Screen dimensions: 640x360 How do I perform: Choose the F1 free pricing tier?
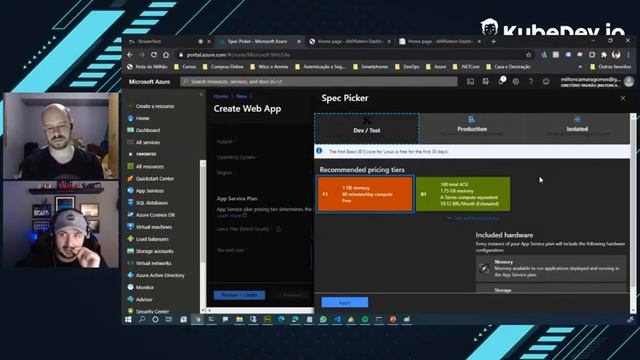tap(365, 194)
